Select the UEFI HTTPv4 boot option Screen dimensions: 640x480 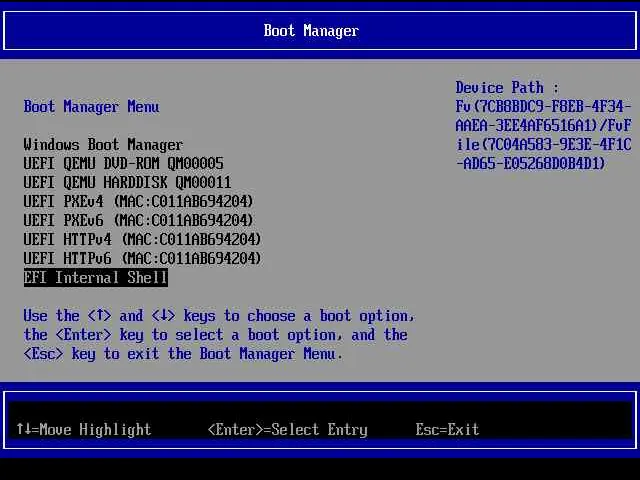click(142, 239)
